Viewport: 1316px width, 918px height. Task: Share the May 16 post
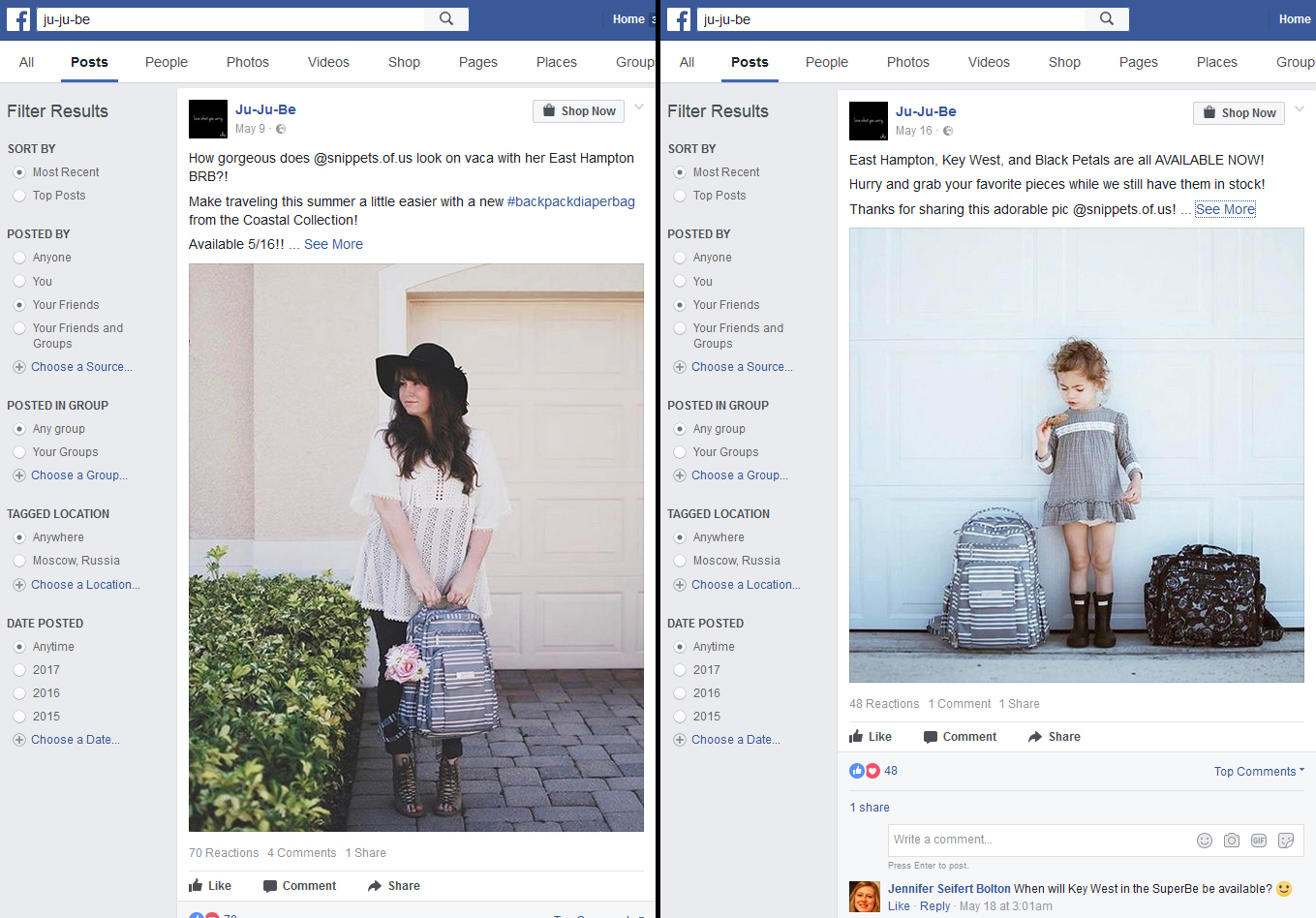coord(1055,737)
